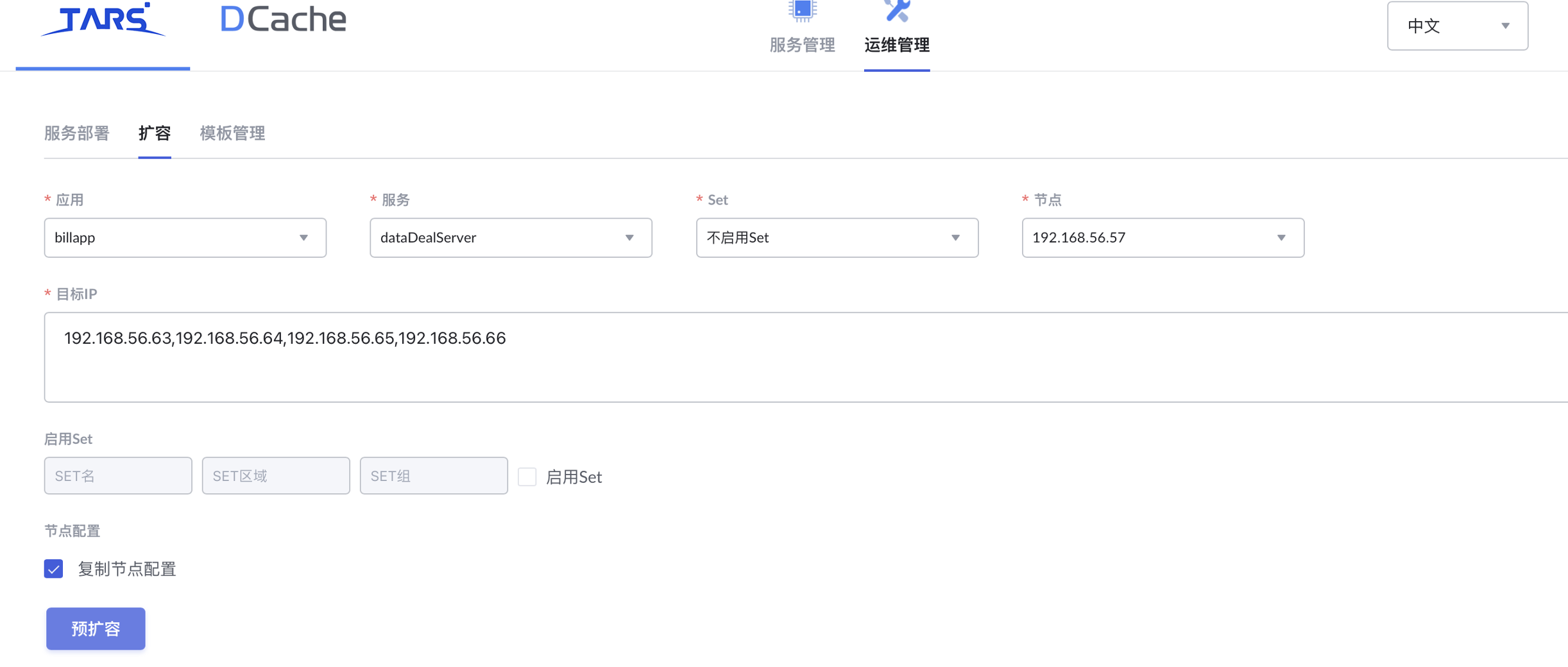Viewport: 1568px width, 667px height.
Task: Click the SET名 input field
Action: coord(117,475)
